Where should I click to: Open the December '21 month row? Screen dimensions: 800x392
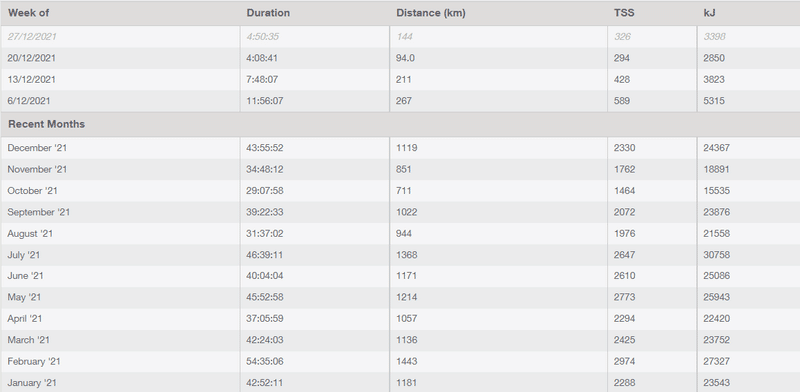point(400,148)
